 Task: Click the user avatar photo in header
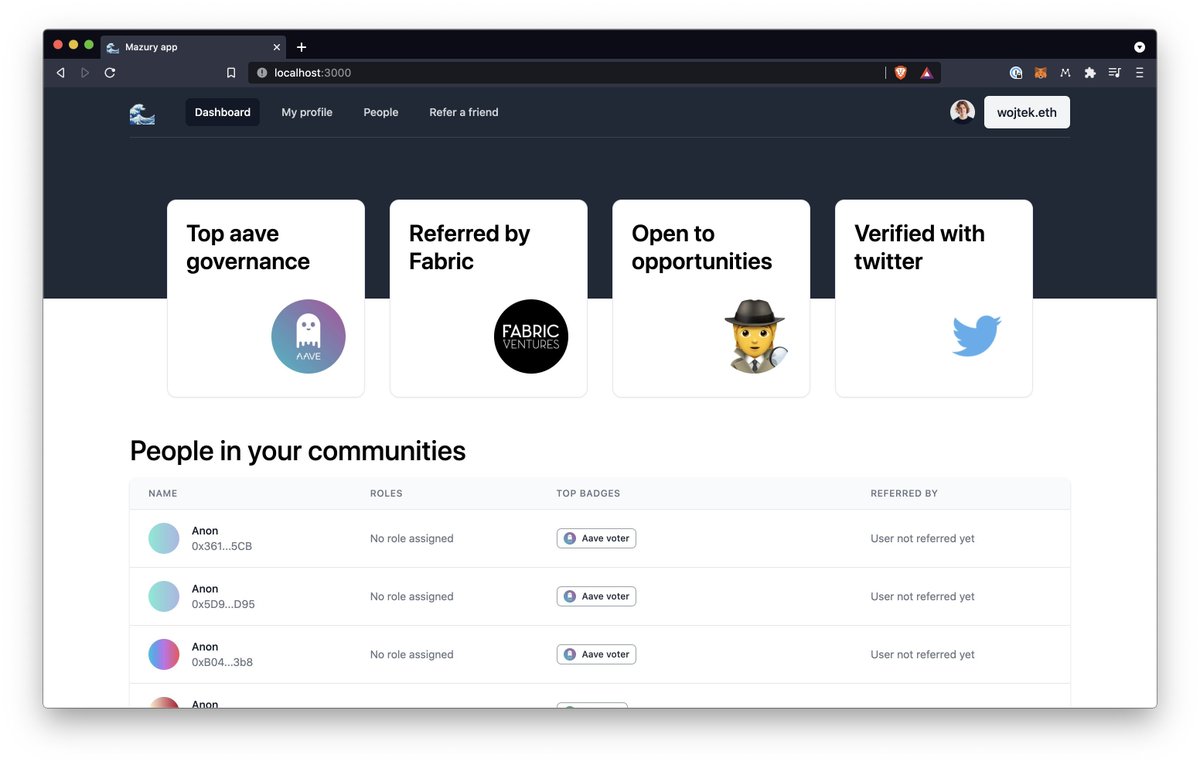point(962,112)
